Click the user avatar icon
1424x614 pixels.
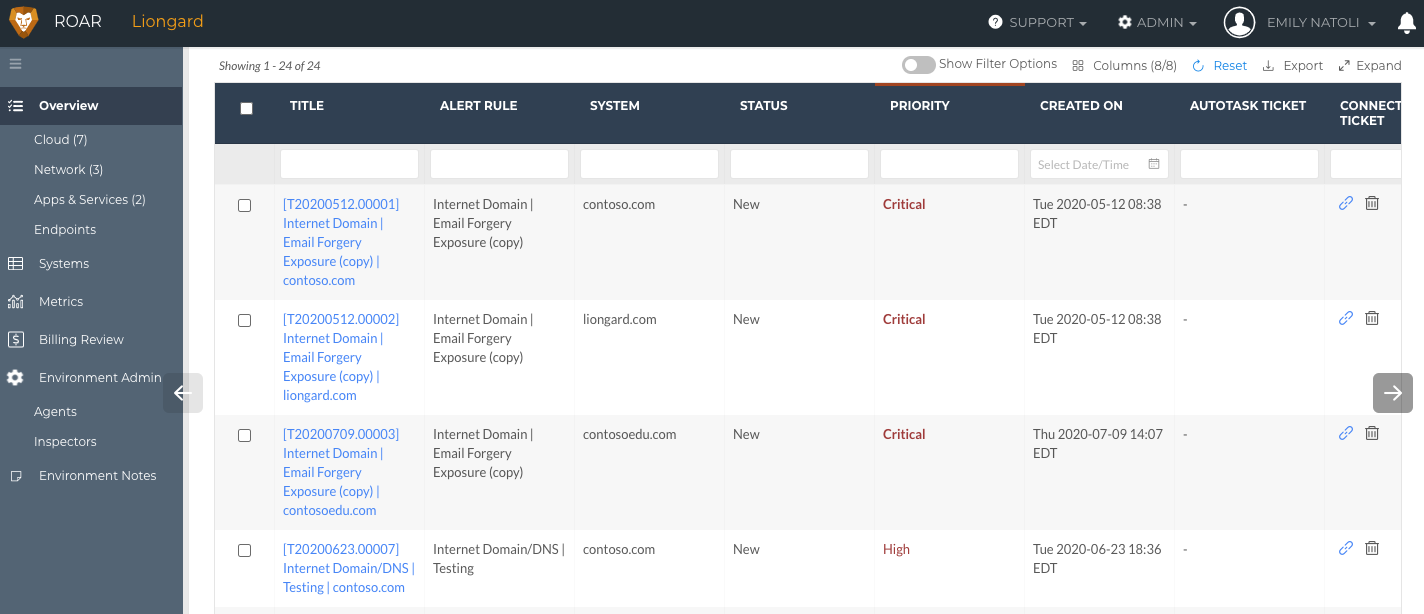point(1239,22)
